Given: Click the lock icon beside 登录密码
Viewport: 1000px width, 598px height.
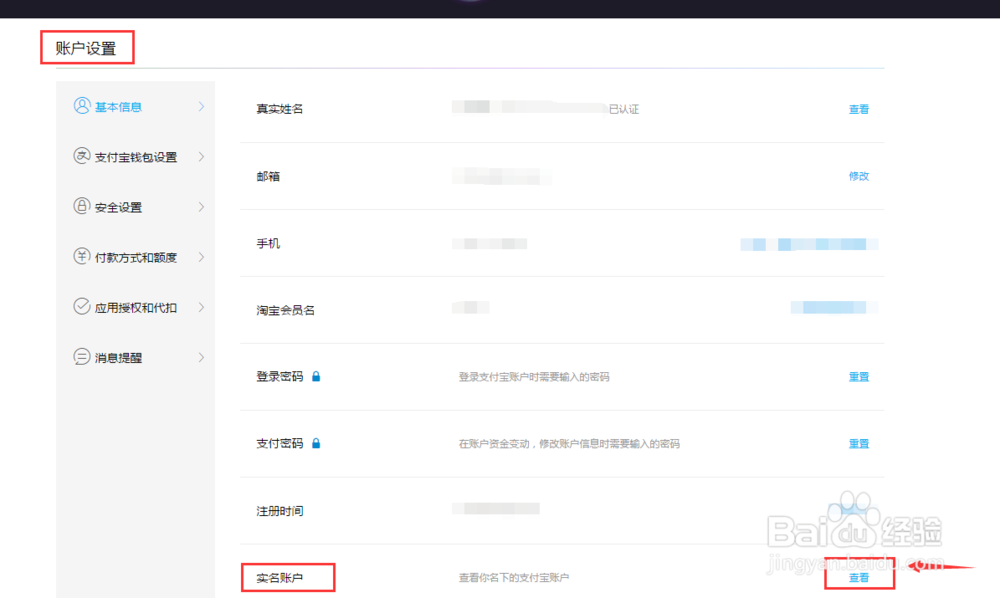Looking at the screenshot, I should pos(316,376).
